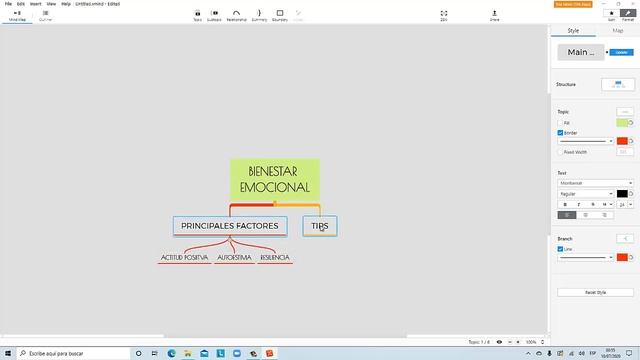Click the blue Update style button
The width and height of the screenshot is (640, 360).
pyautogui.click(x=621, y=52)
